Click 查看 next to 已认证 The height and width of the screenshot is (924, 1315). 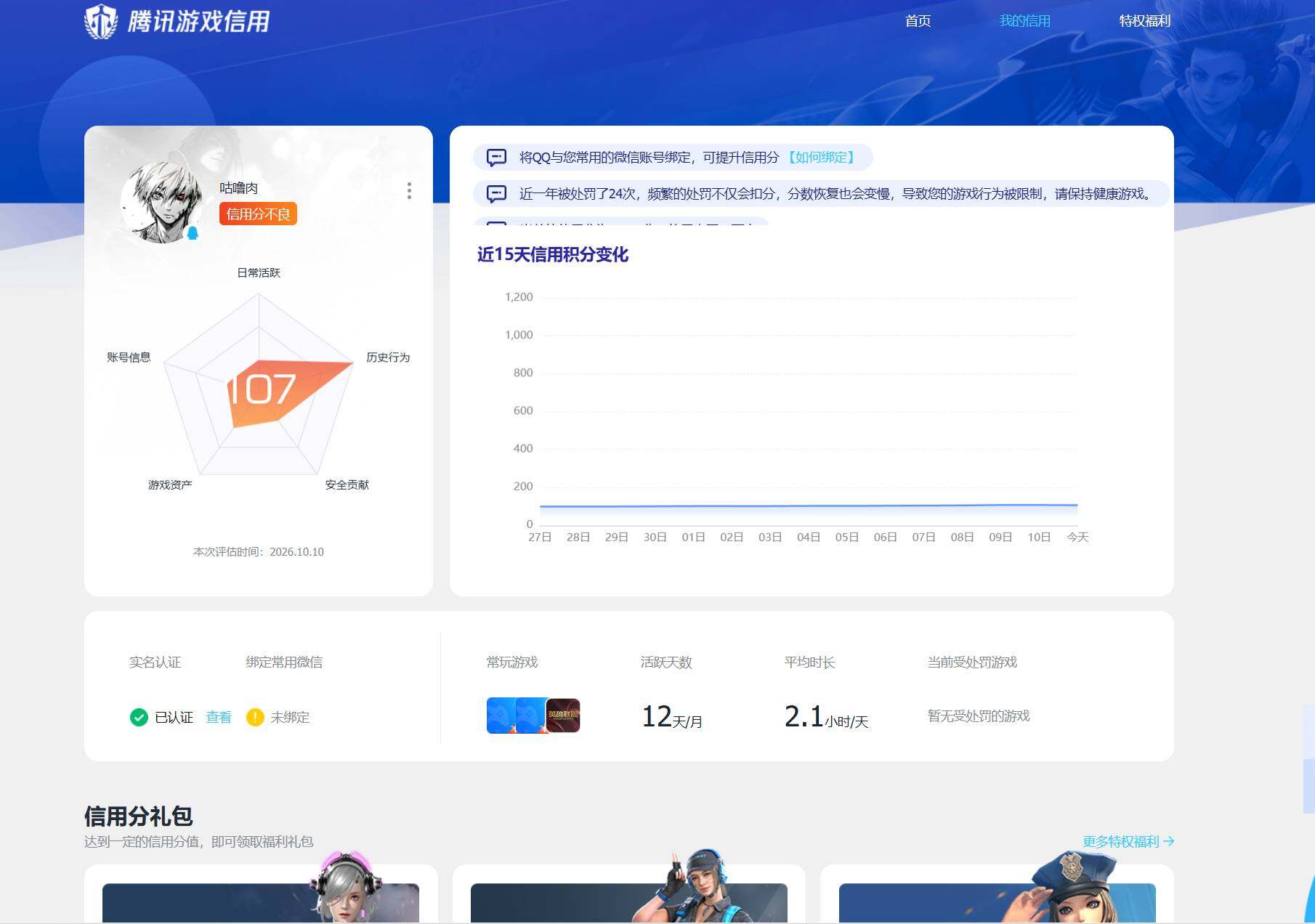point(219,717)
